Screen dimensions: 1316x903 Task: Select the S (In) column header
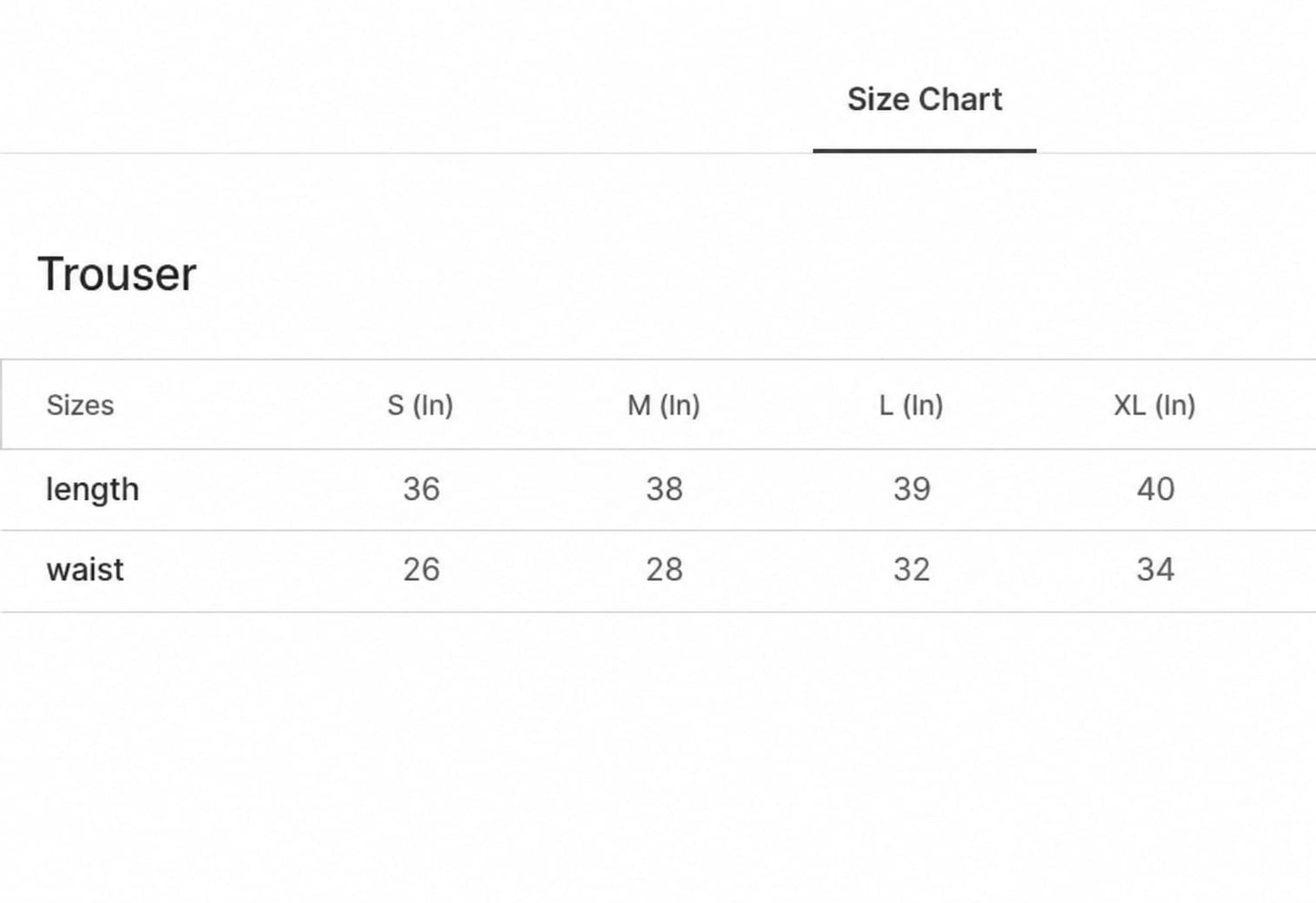pyautogui.click(x=420, y=405)
